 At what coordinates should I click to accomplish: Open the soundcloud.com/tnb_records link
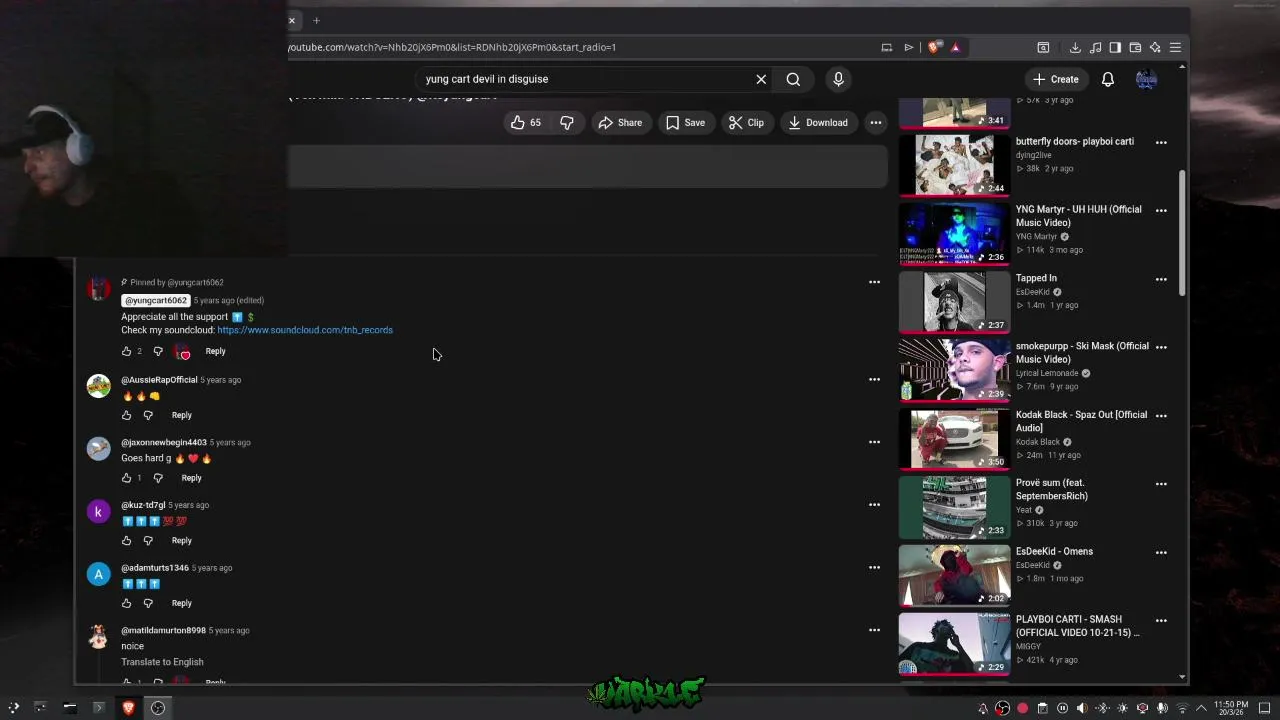[305, 330]
